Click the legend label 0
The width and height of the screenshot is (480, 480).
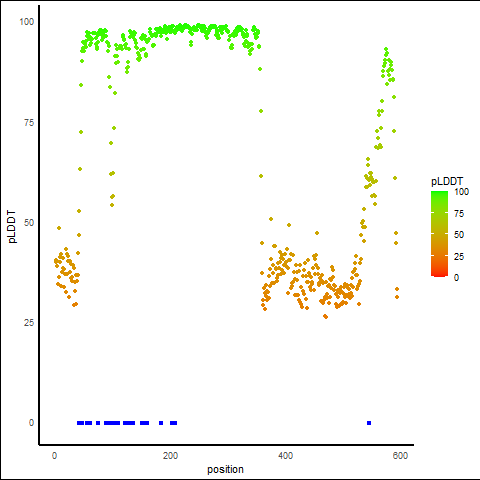(x=456, y=278)
